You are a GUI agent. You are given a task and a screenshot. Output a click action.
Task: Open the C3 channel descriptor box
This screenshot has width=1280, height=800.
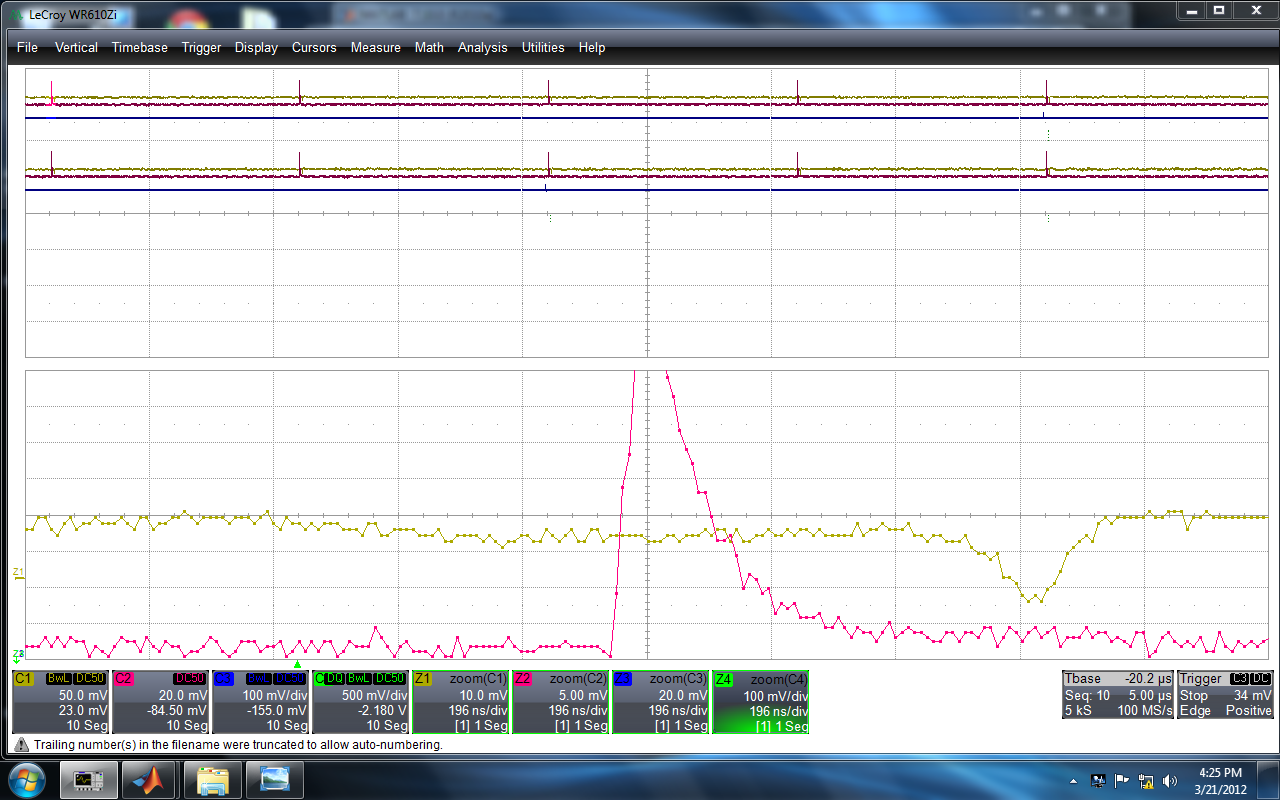[260, 702]
